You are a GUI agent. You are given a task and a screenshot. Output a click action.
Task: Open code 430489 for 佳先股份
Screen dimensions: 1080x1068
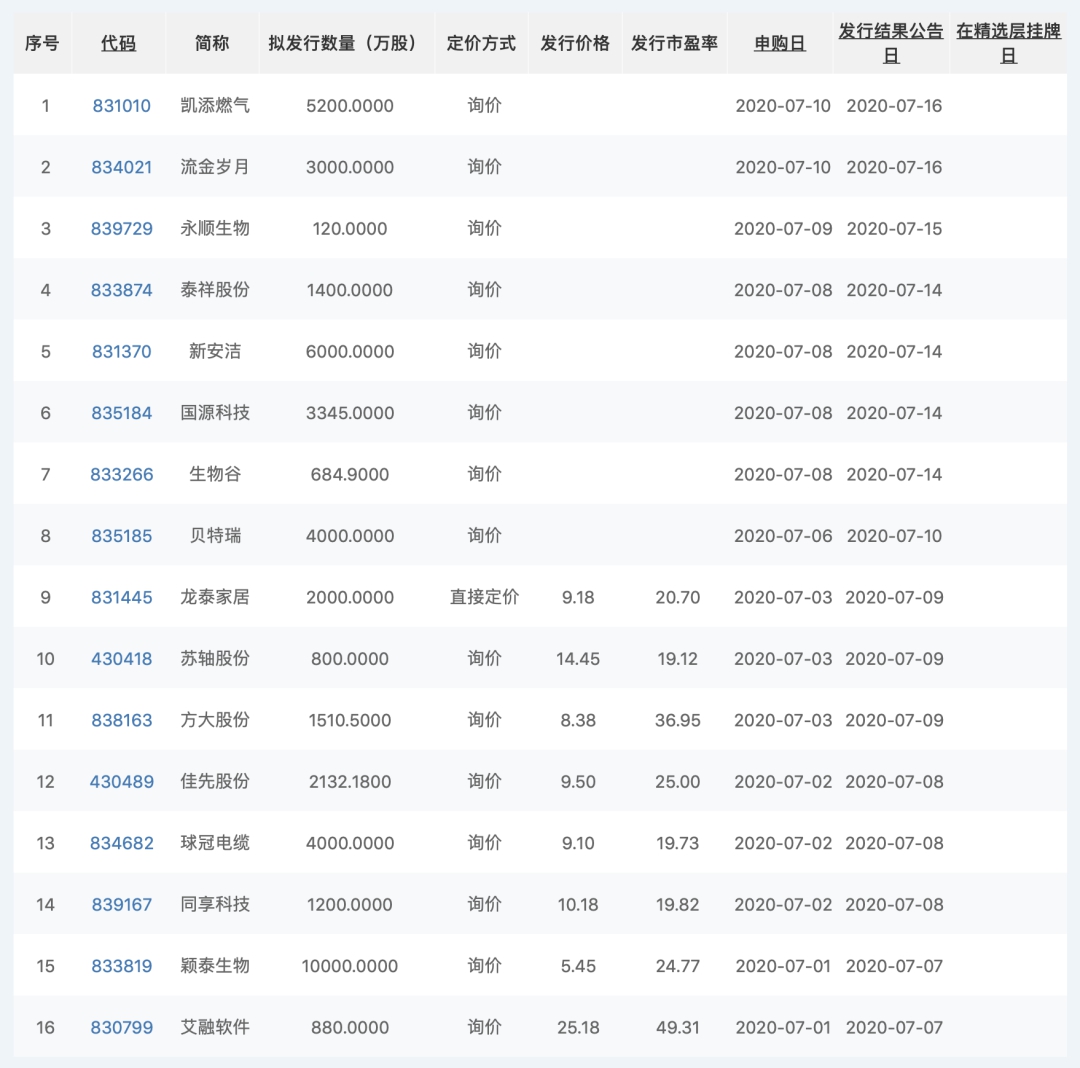click(x=122, y=782)
